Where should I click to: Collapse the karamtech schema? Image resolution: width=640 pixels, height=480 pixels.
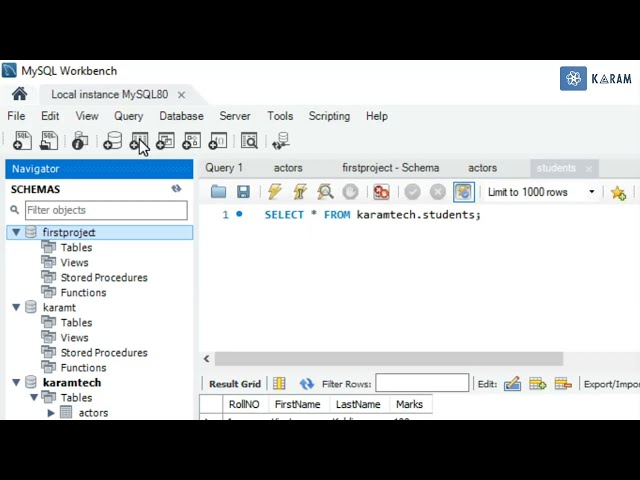pos(16,382)
